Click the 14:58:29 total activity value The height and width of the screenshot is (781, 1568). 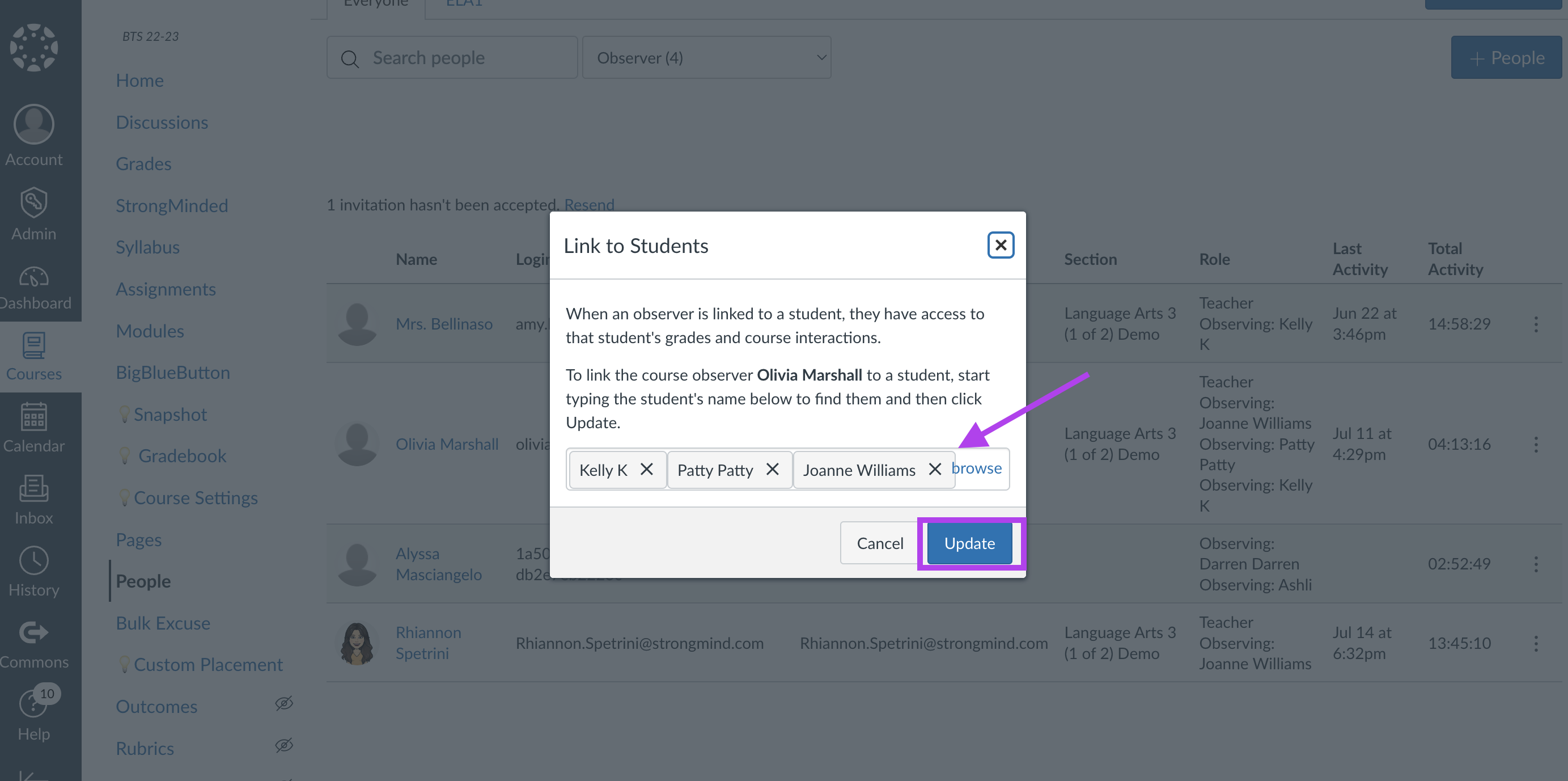[1459, 324]
